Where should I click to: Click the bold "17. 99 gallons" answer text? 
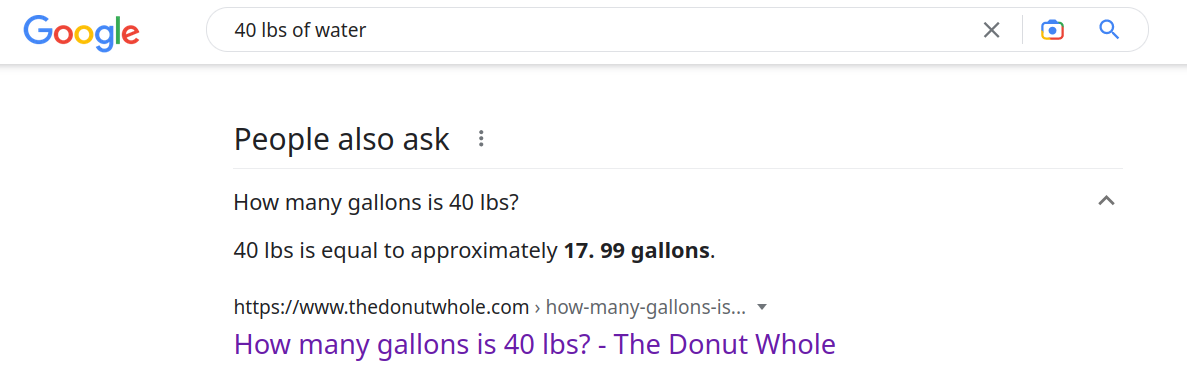click(637, 252)
